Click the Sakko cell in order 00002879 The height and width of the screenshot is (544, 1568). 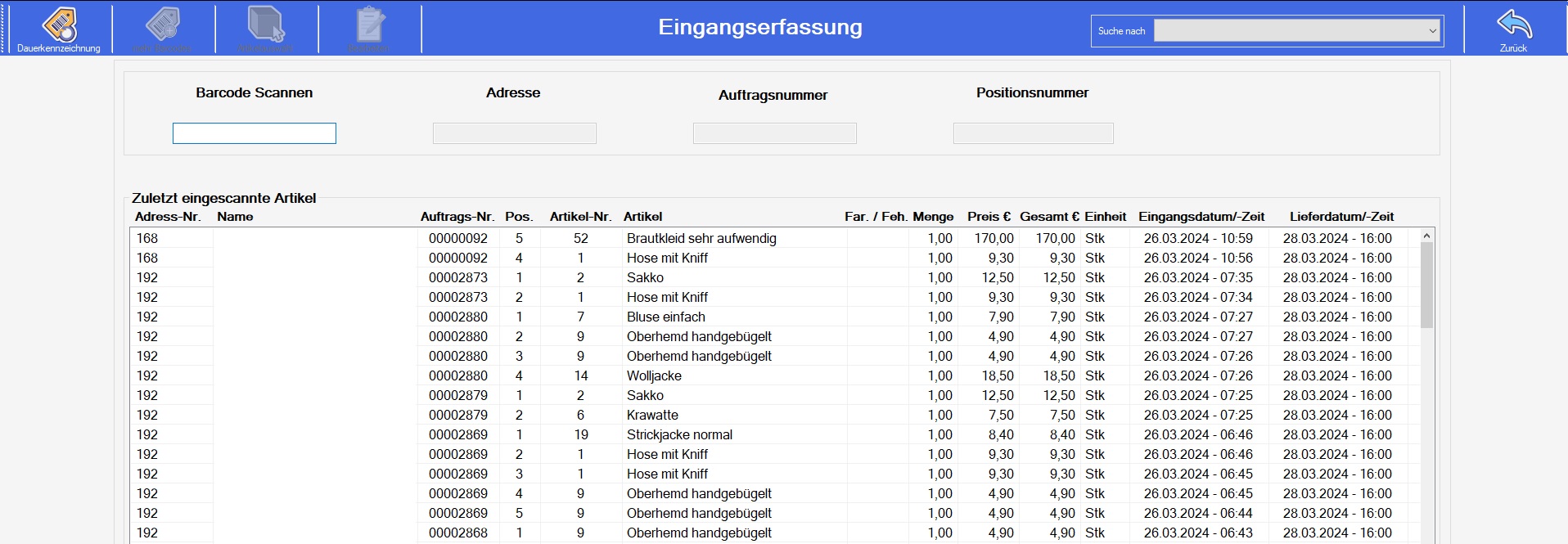[645, 395]
